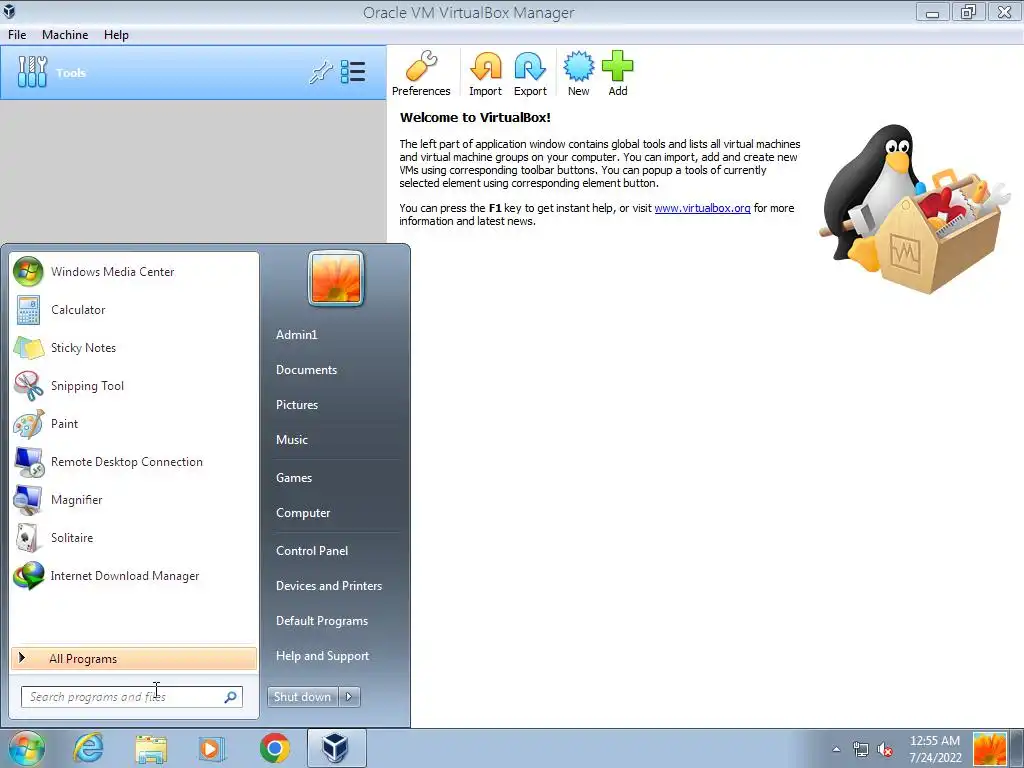Open the Tools list menu icon

[353, 72]
